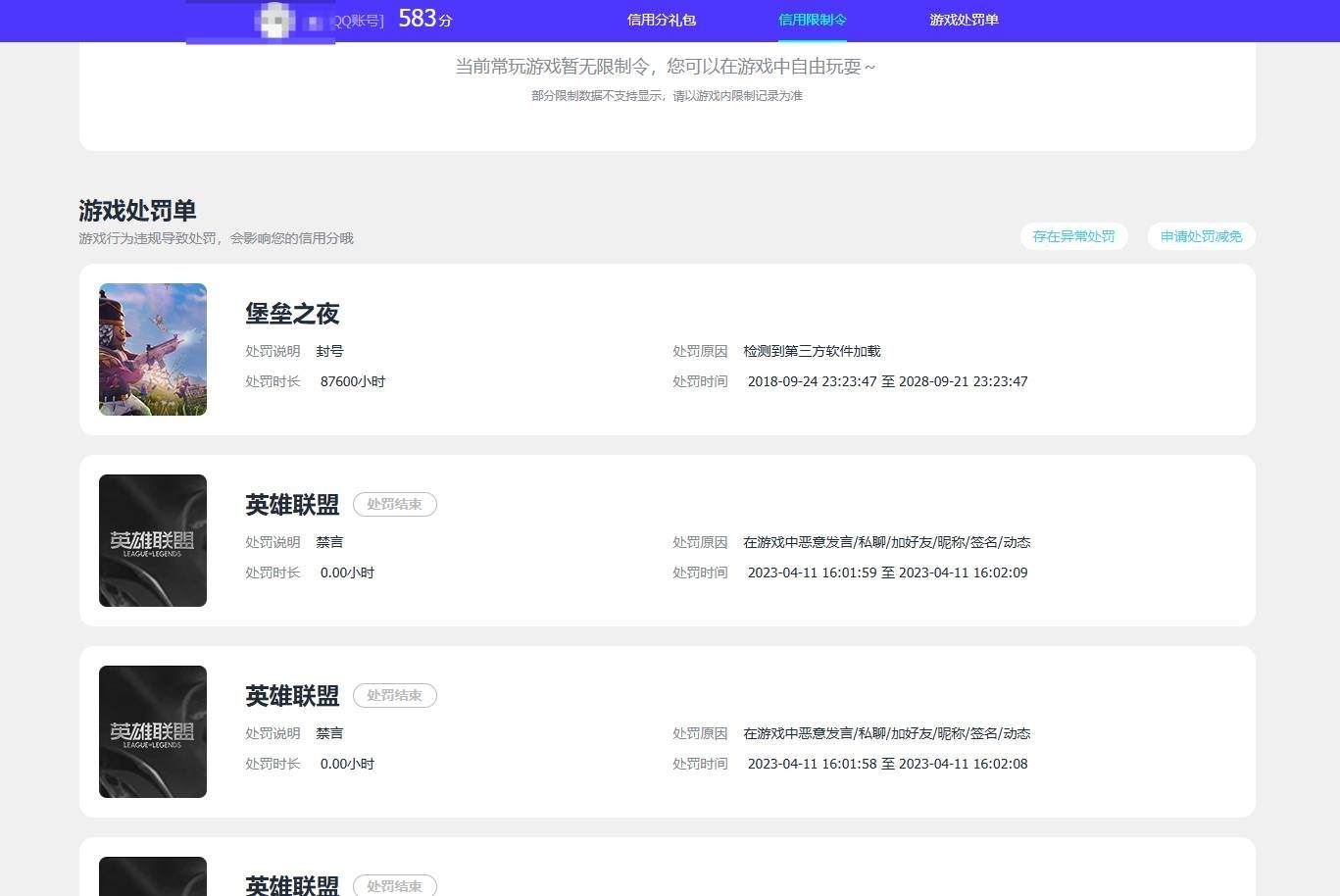Click the blurred user avatar in header
1340x896 pixels.
275,20
